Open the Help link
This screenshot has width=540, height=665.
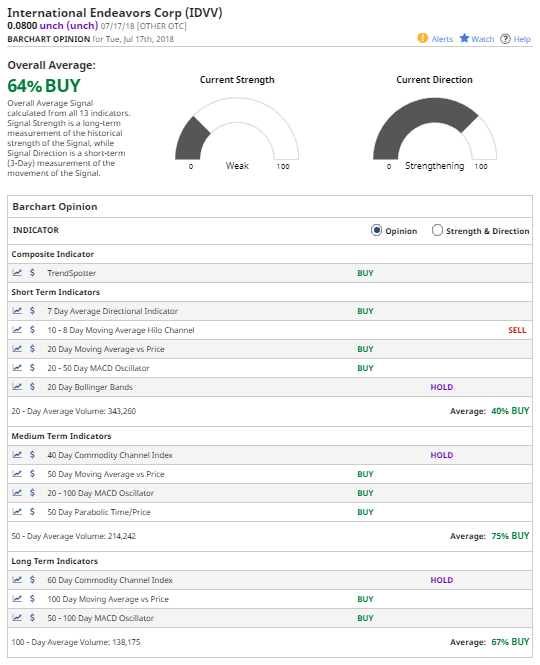point(522,39)
